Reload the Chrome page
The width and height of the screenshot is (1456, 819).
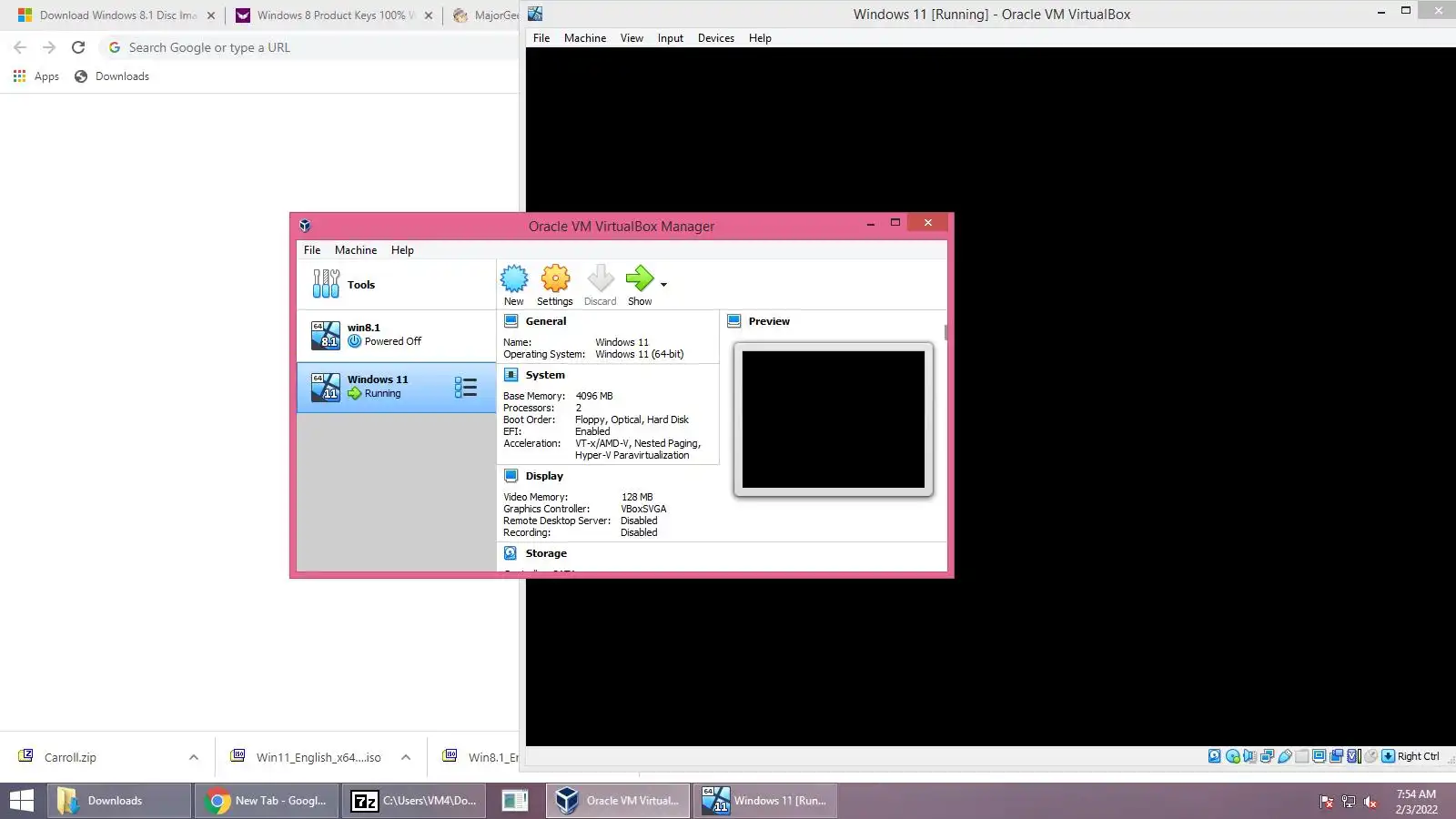click(x=78, y=47)
